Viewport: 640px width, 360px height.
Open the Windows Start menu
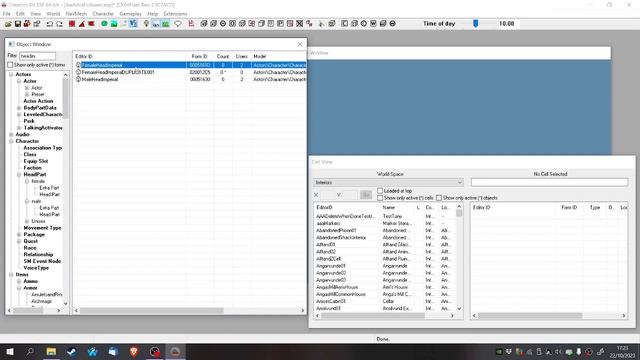(x=9, y=351)
